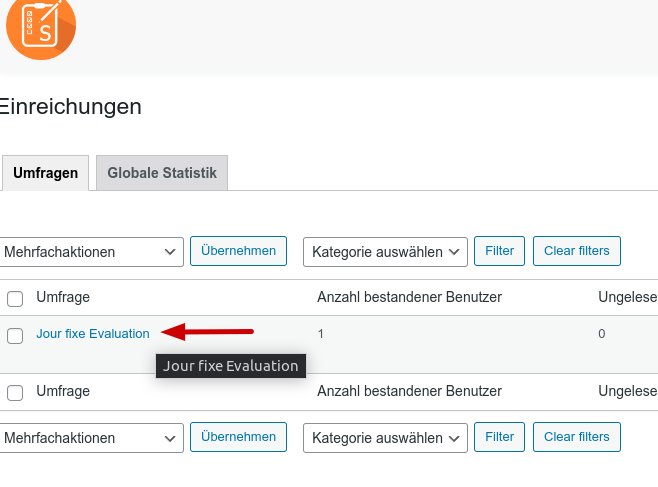Image resolution: width=658 pixels, height=487 pixels.
Task: Select the Jour fixe Evaluation row checkbox
Action: [15, 335]
